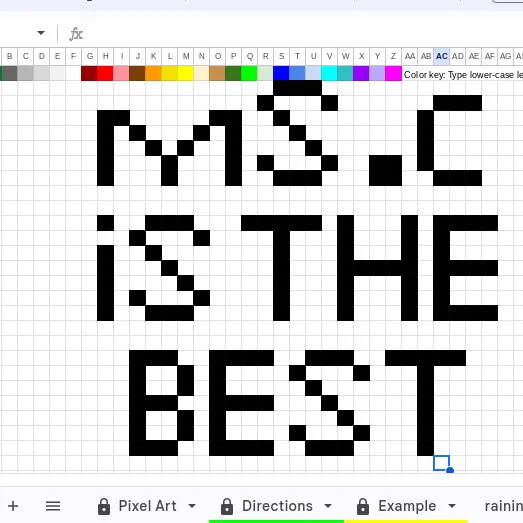523x523 pixels.
Task: Click the blue-outlined selected cell
Action: click(441, 463)
